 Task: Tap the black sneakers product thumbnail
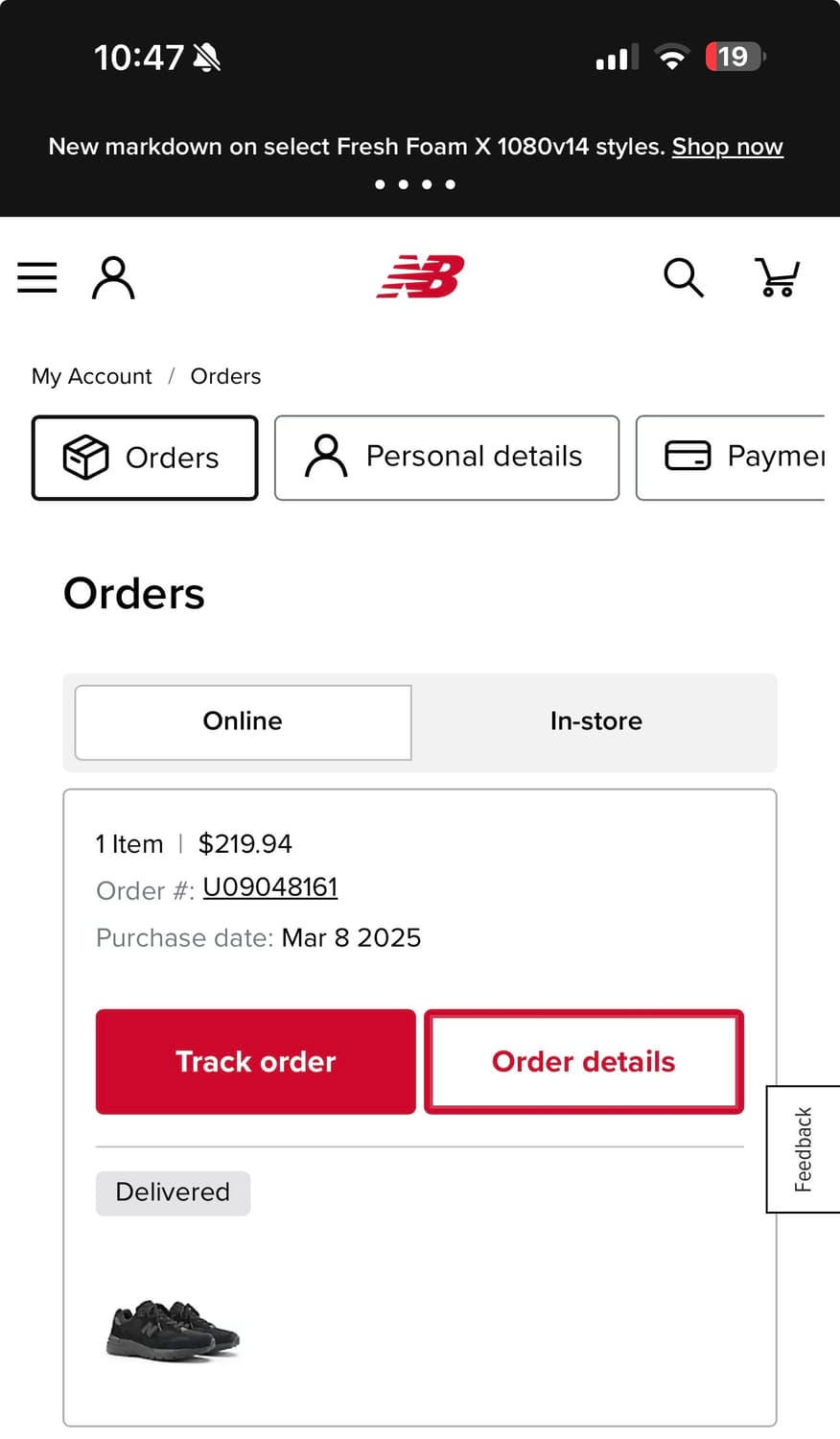[172, 1329]
